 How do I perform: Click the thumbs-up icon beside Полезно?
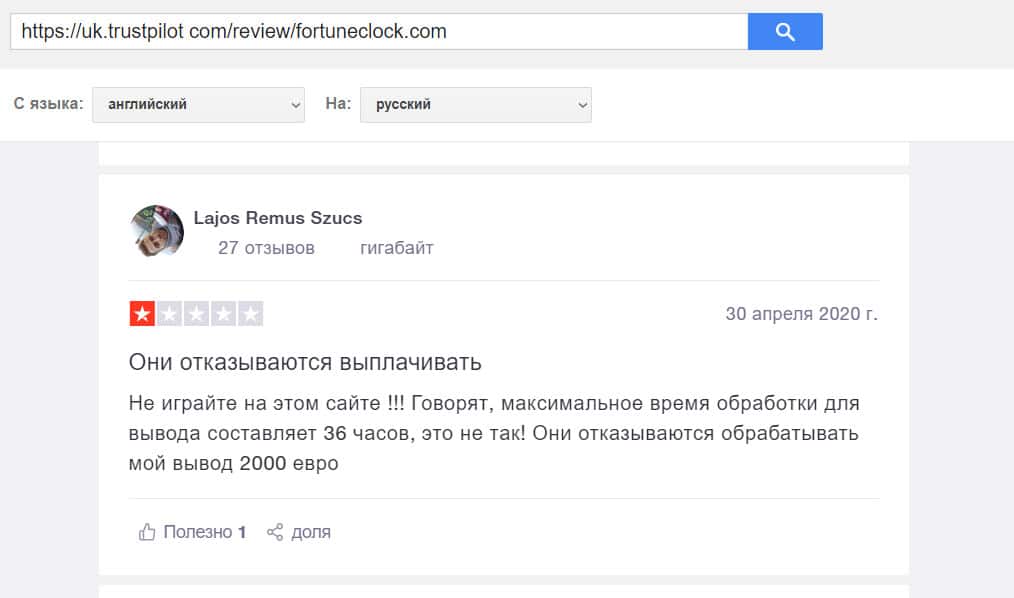pyautogui.click(x=147, y=532)
